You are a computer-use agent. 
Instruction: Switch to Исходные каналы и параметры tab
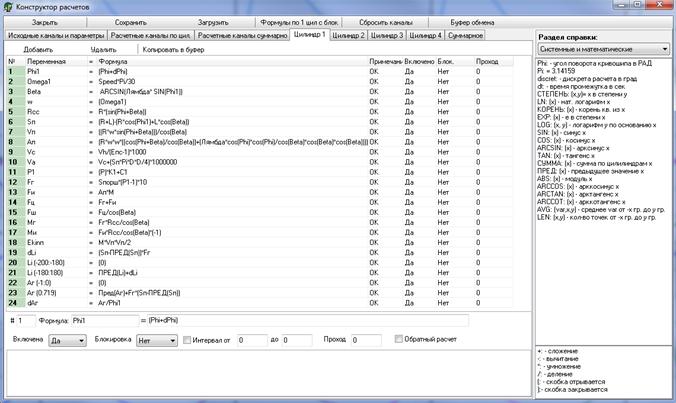point(56,35)
